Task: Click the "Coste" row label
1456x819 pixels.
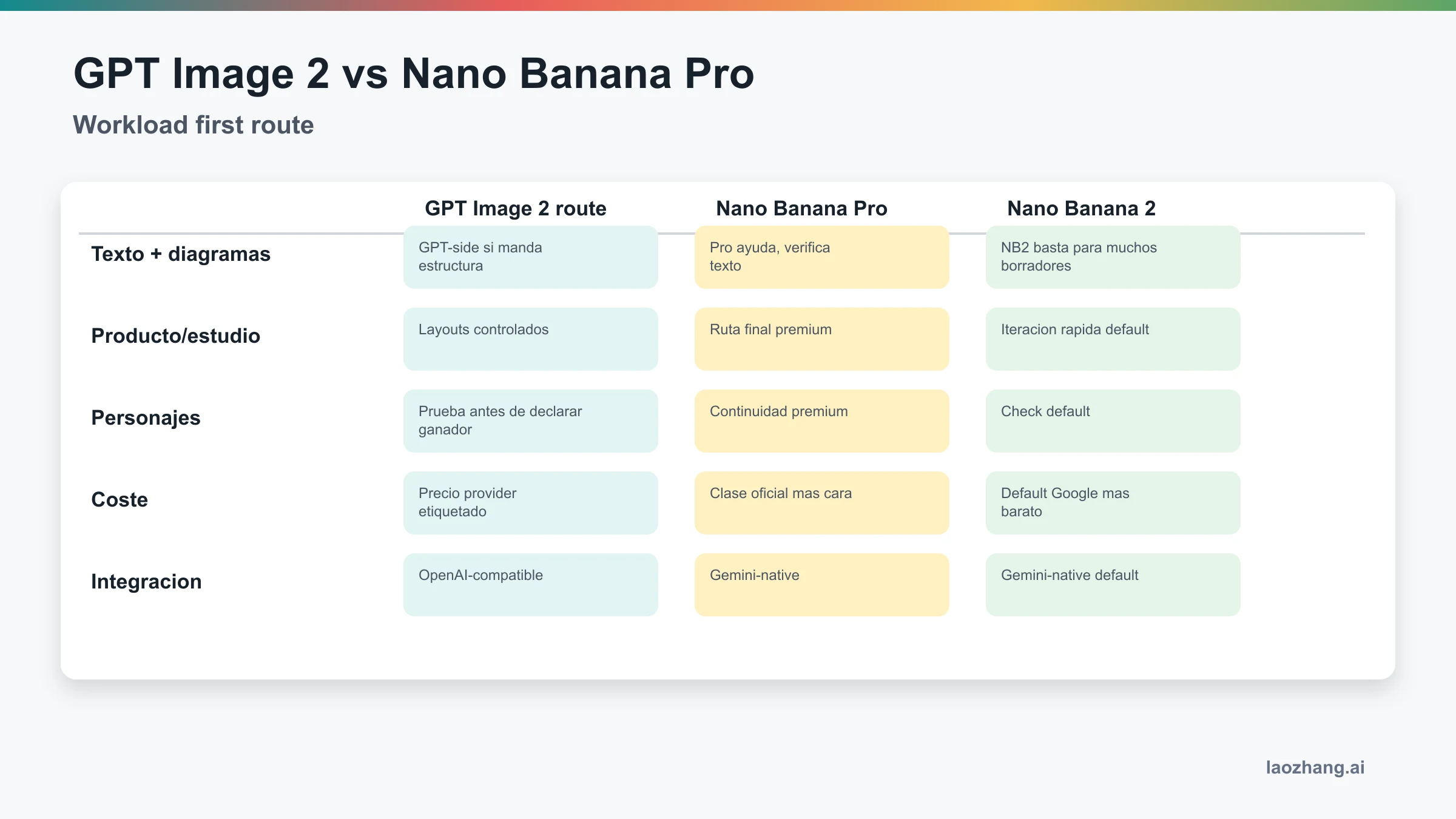Action: pyautogui.click(x=120, y=500)
